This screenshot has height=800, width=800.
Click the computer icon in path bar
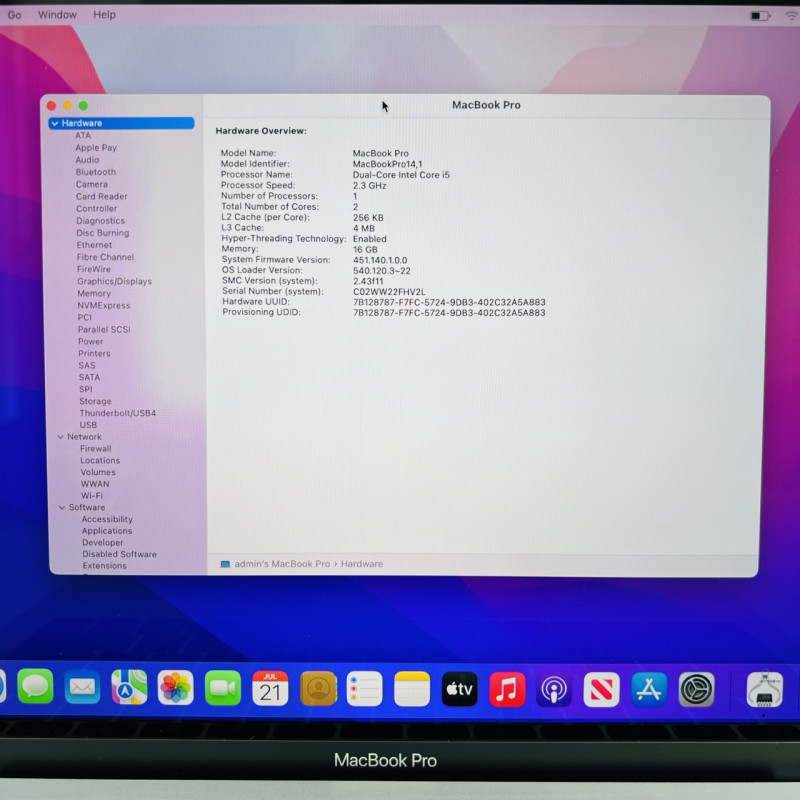[x=225, y=564]
